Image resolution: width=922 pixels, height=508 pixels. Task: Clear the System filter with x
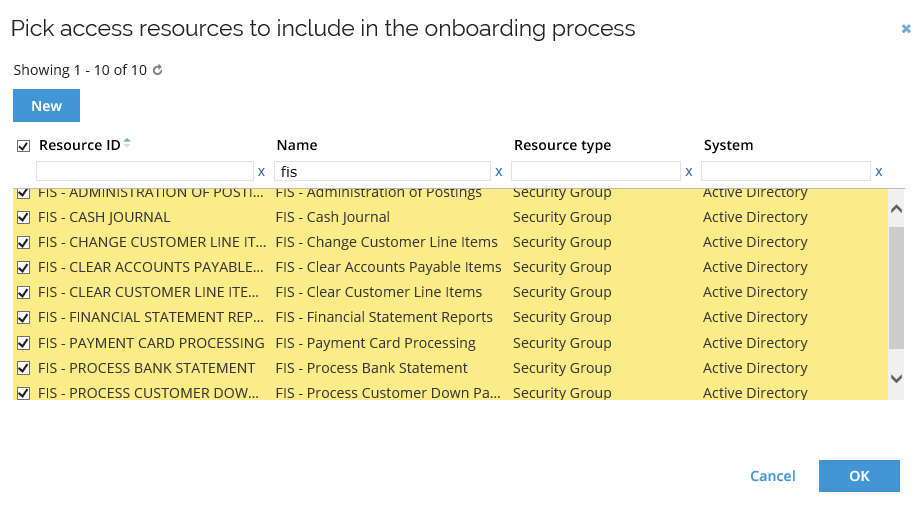pos(879,171)
